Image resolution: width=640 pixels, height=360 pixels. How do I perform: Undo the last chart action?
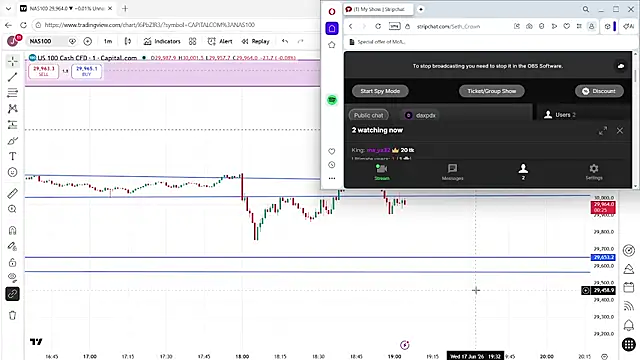(285, 41)
